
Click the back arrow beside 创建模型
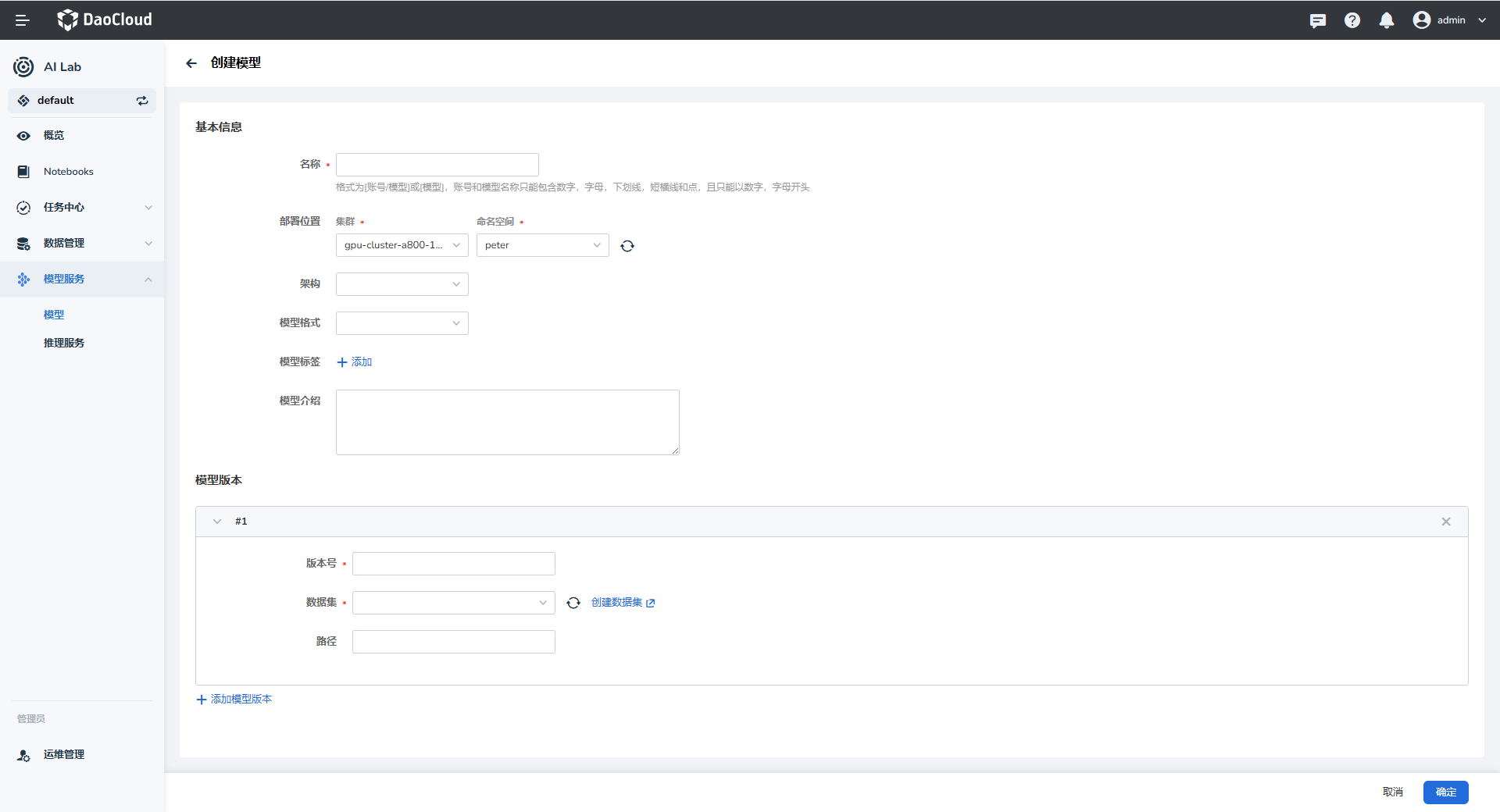[191, 63]
